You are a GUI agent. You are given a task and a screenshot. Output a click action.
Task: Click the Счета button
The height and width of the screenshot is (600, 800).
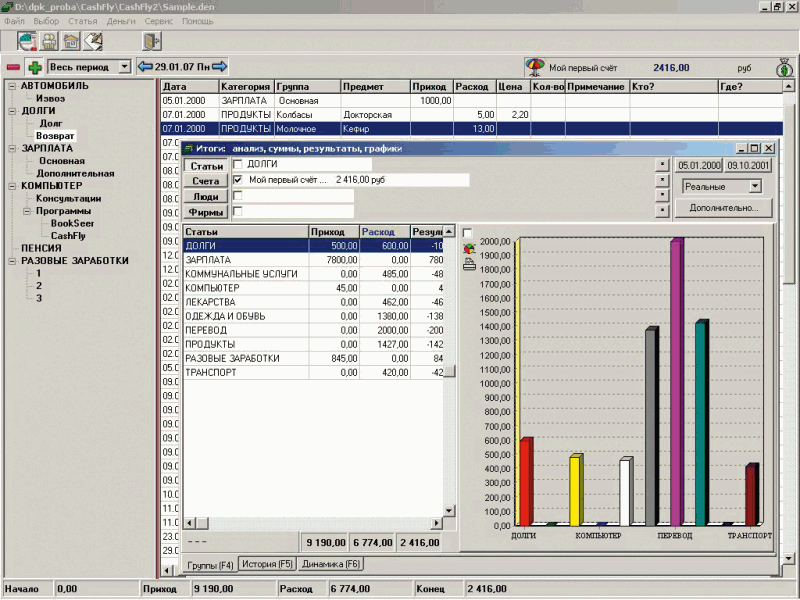pyautogui.click(x=206, y=181)
